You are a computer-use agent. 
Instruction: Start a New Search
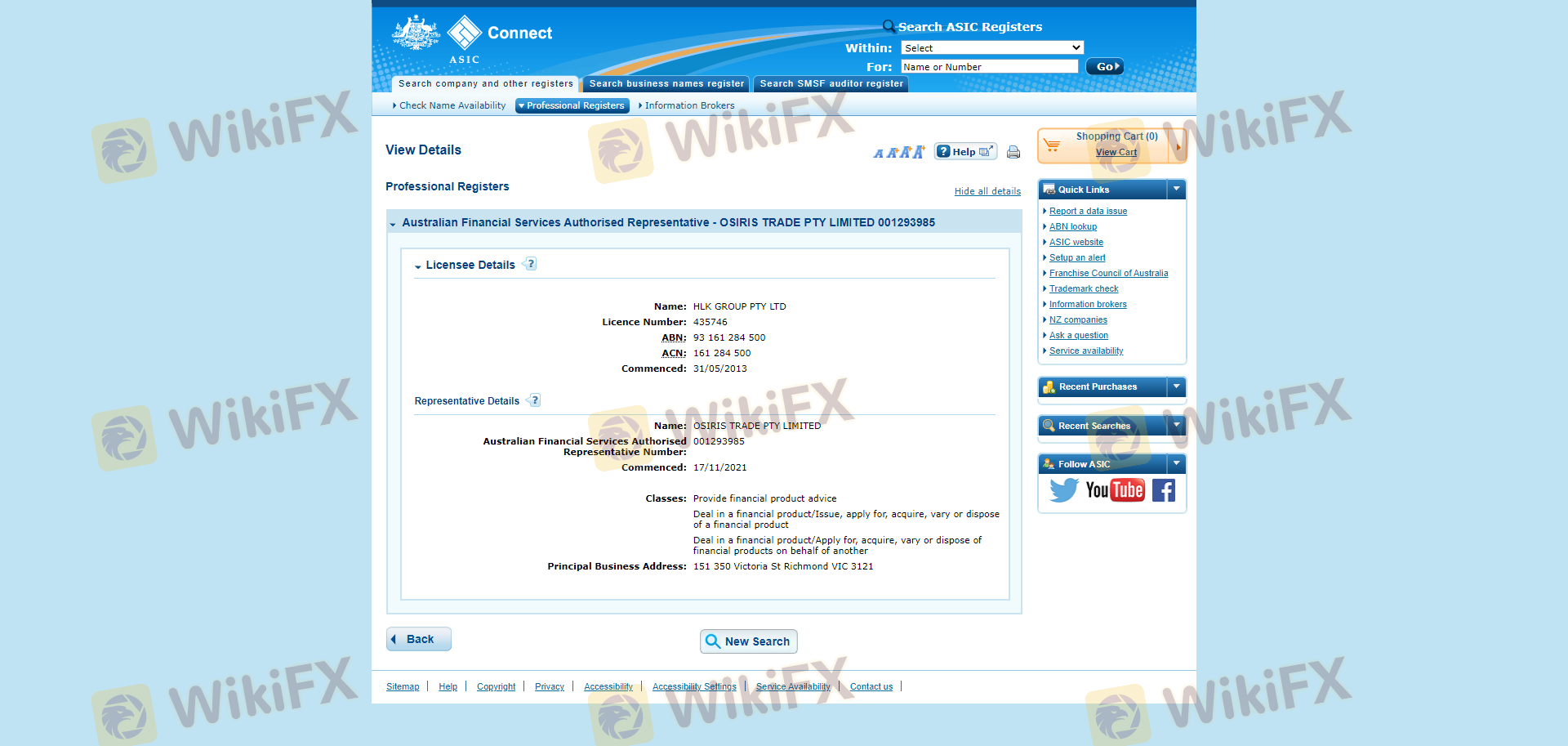point(749,641)
